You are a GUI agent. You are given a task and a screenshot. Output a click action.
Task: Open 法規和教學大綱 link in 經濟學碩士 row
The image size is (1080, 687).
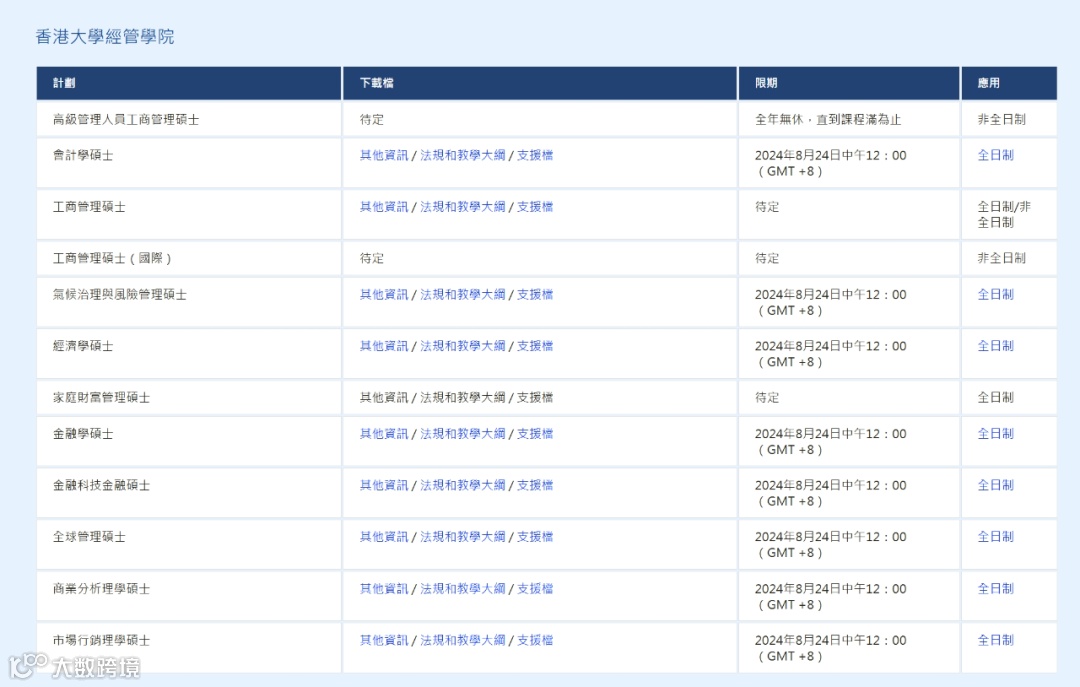tap(463, 346)
